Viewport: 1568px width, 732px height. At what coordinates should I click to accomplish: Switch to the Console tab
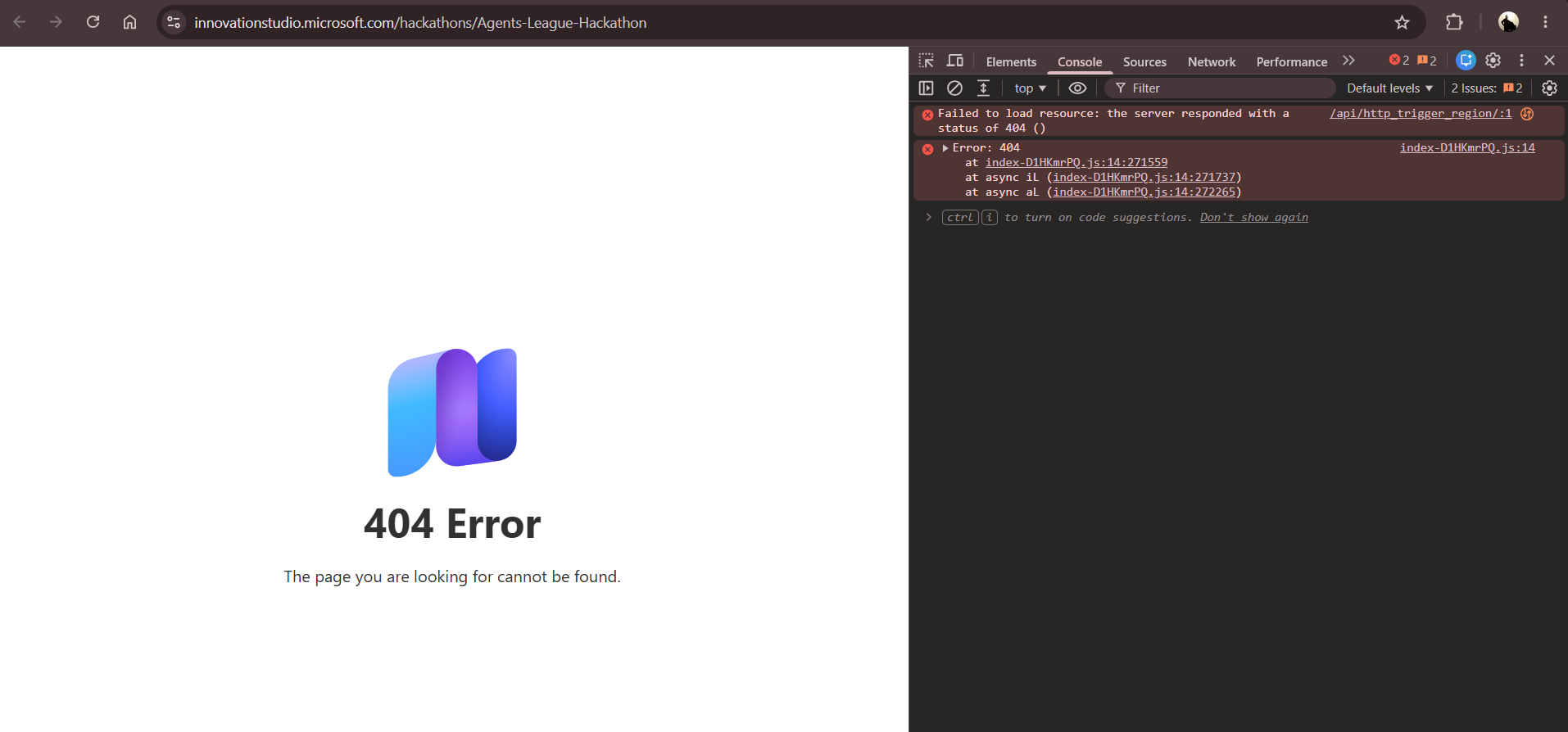[x=1080, y=61]
